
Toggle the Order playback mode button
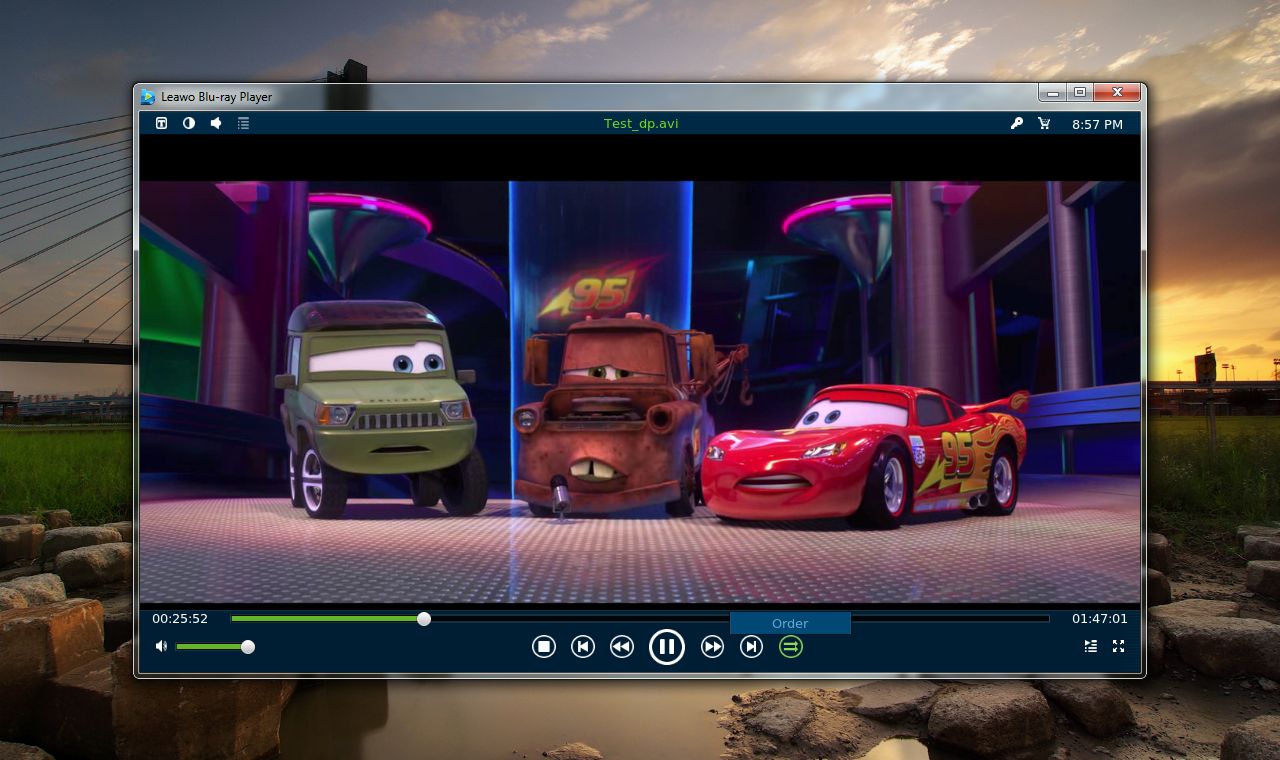(x=790, y=647)
